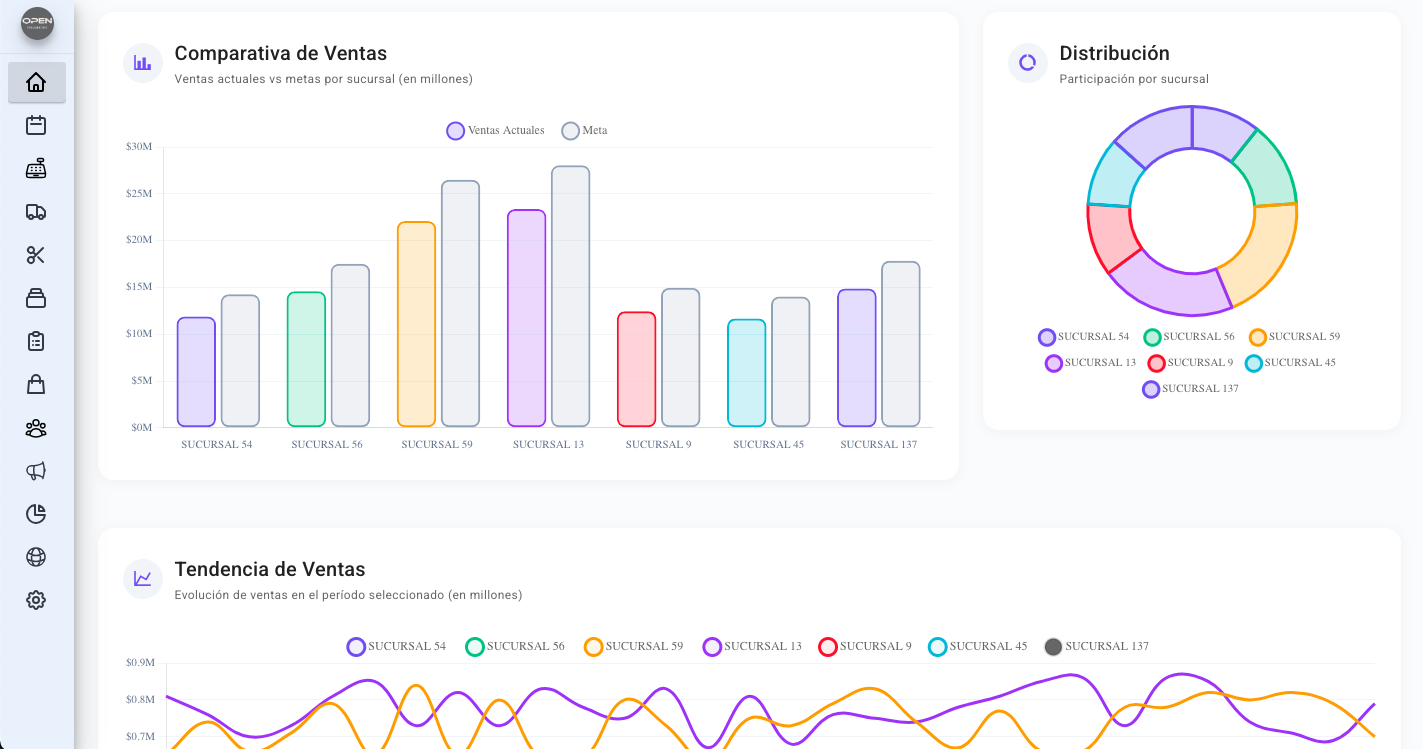
Task: Select the delivery truck icon
Action: [36, 211]
